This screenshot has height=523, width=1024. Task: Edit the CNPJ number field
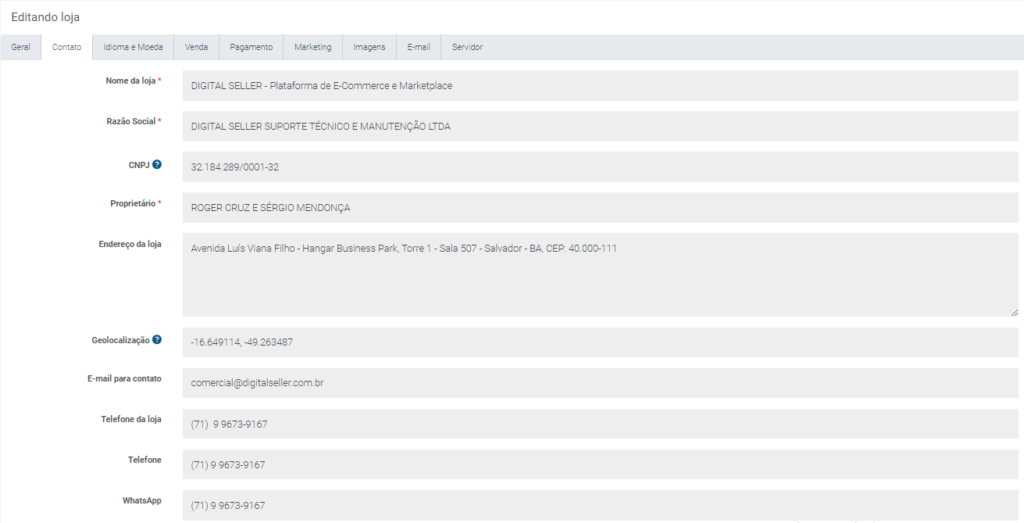click(x=600, y=166)
